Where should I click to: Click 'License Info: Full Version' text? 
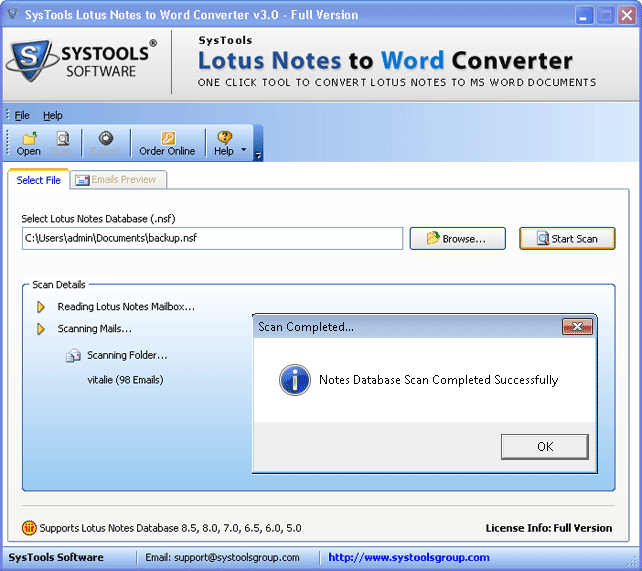point(549,528)
